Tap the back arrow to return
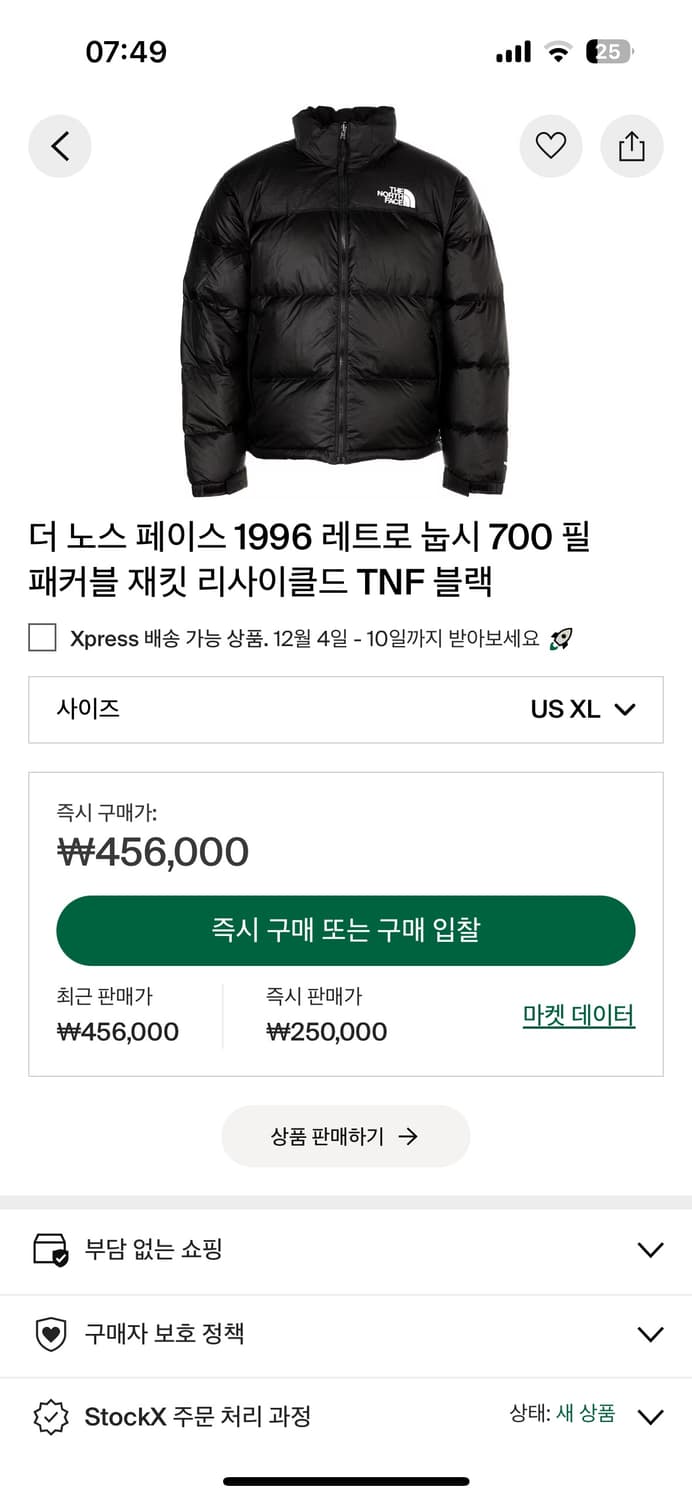This screenshot has width=692, height=1500. 60,146
